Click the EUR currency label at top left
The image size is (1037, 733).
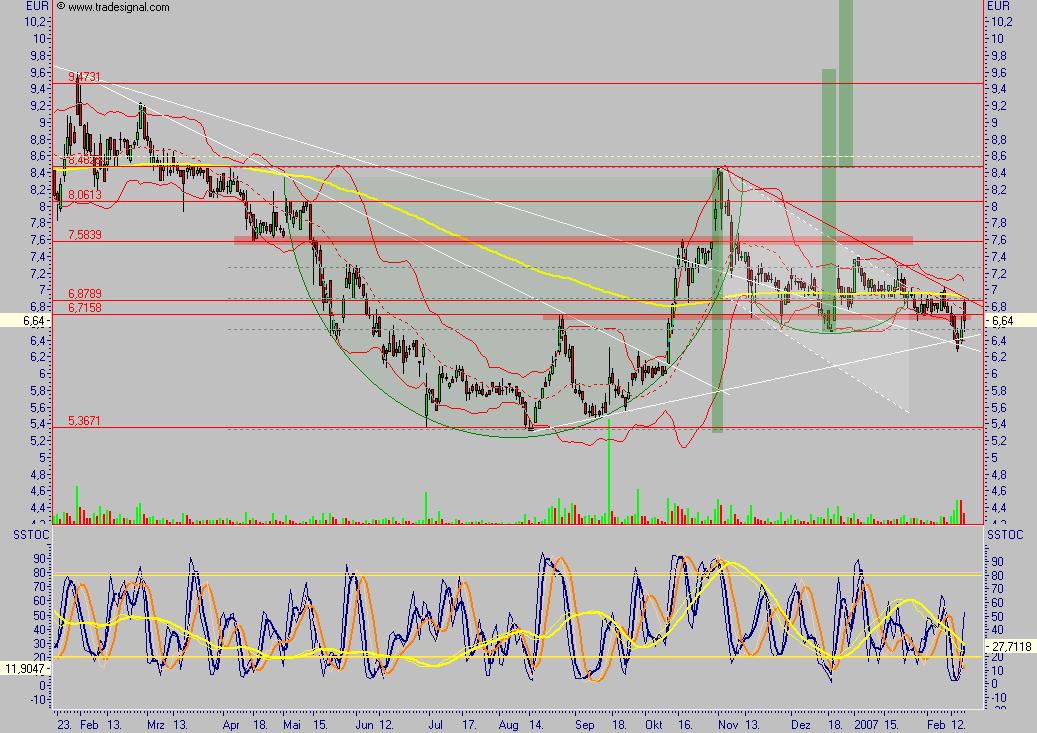(x=37, y=6)
